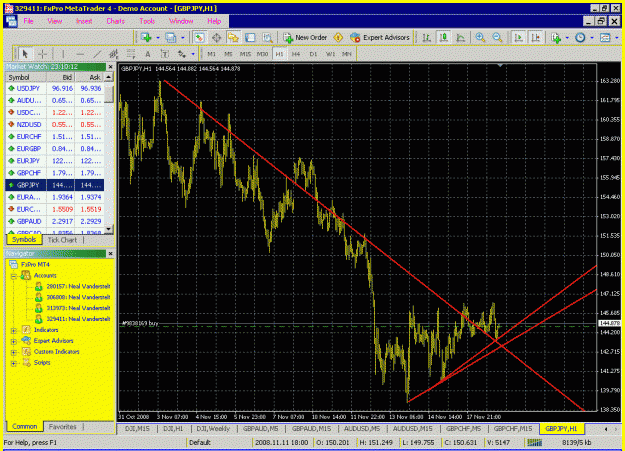Open the Periods dropdown arrow
The image size is (625, 451).
tap(592, 38)
